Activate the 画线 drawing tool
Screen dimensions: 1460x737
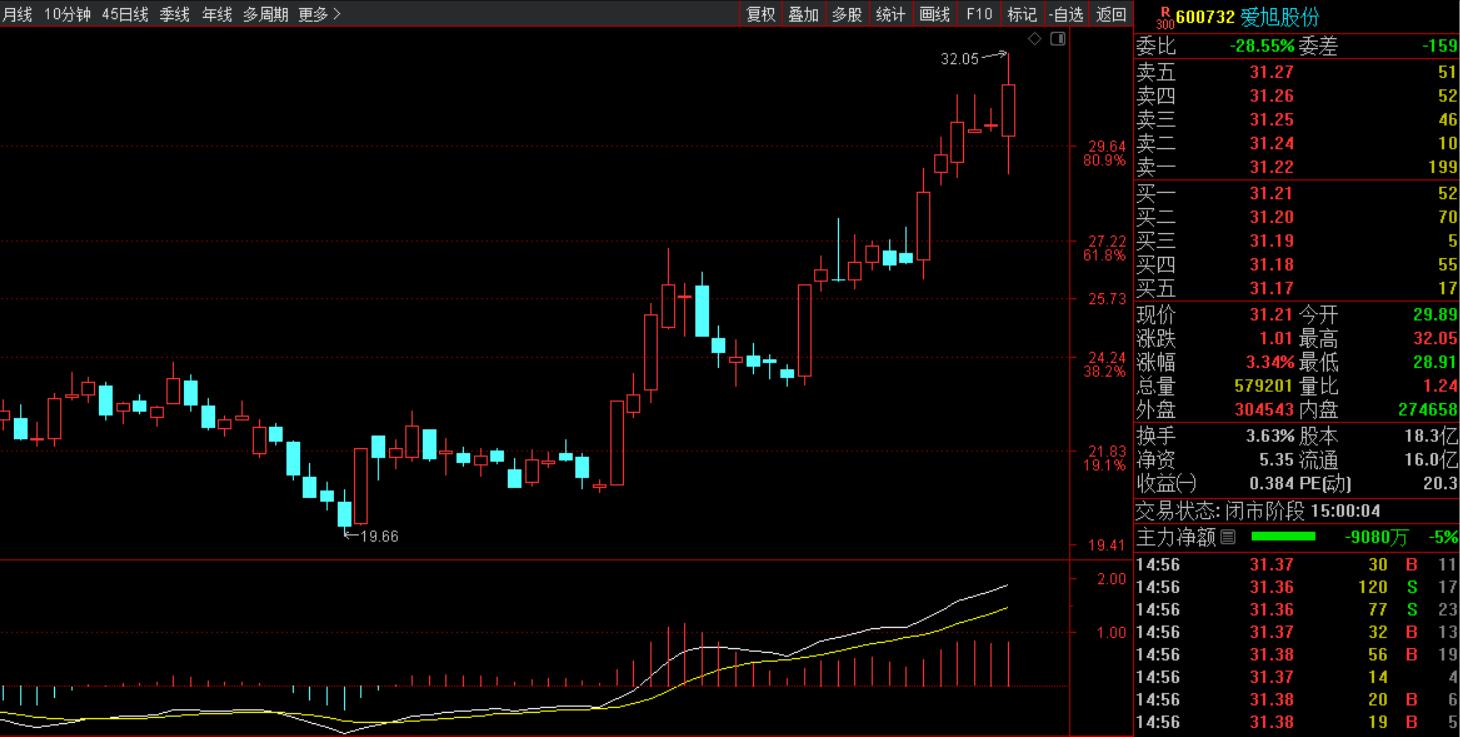(935, 14)
